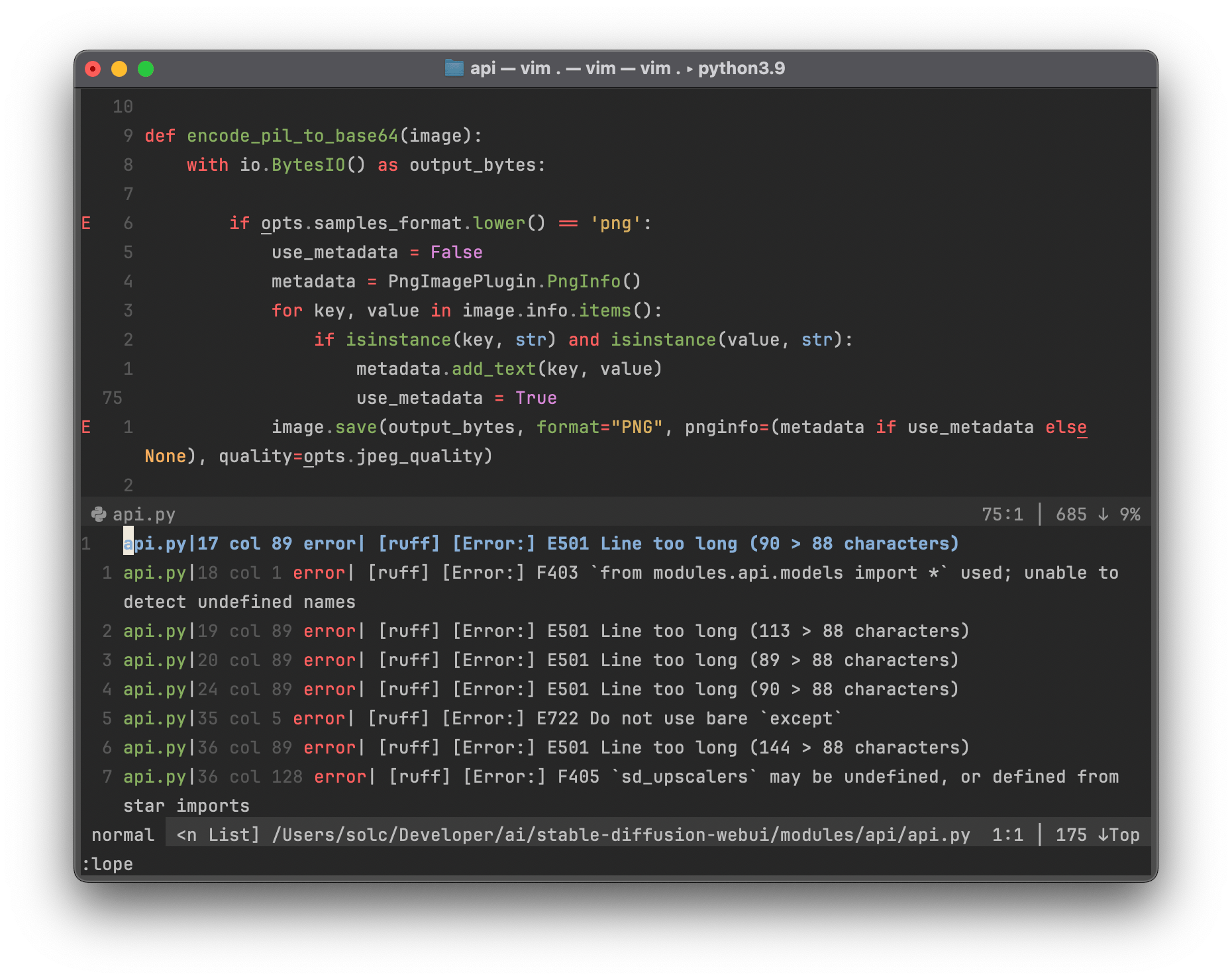Image resolution: width=1232 pixels, height=980 pixels.
Task: Click the image.save(output_bytes line
Action: pos(679,427)
